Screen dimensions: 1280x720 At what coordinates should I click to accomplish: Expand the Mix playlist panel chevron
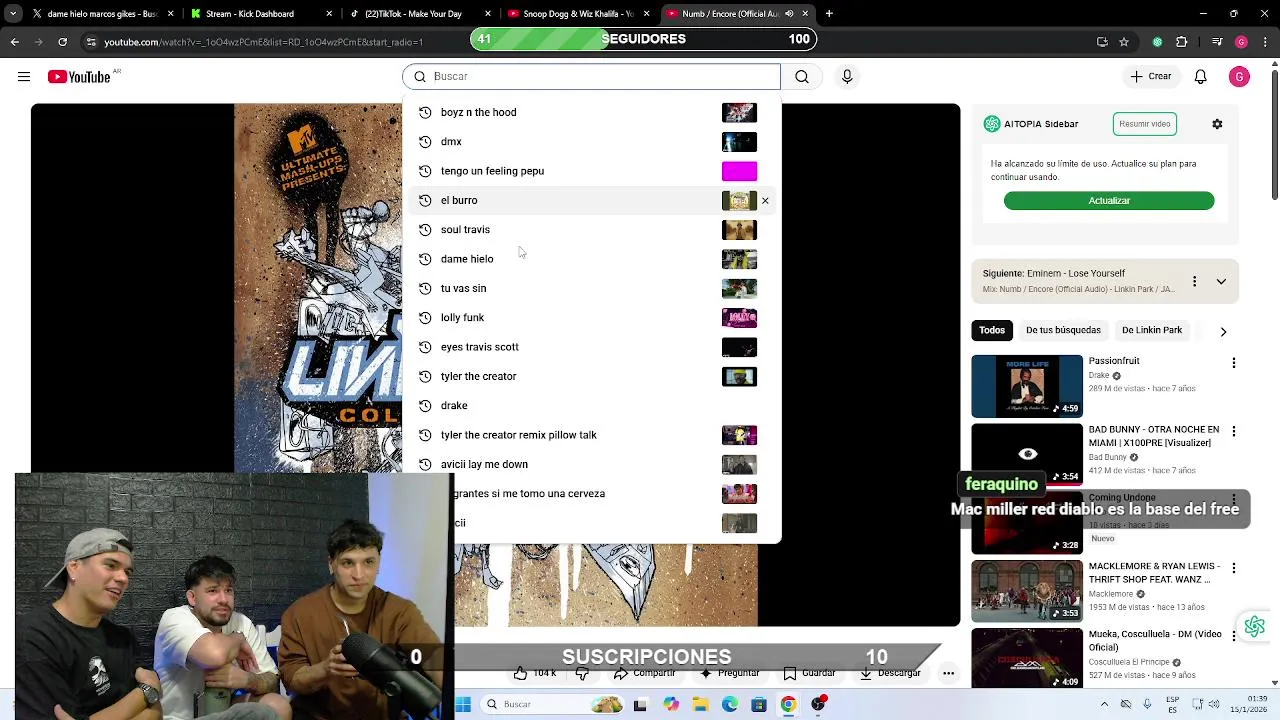pyautogui.click(x=1221, y=282)
